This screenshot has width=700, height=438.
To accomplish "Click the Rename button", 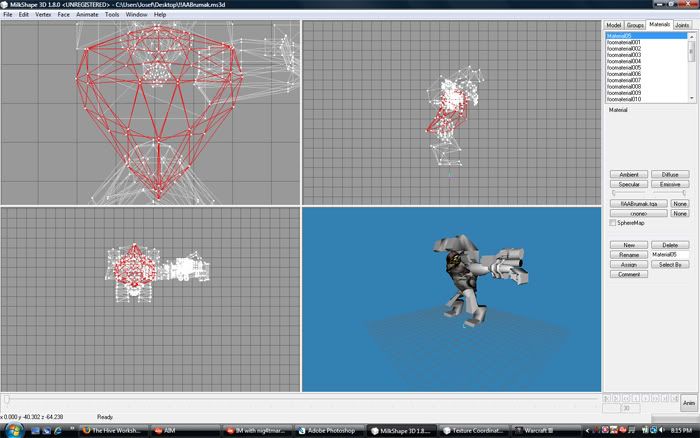I will coord(629,255).
